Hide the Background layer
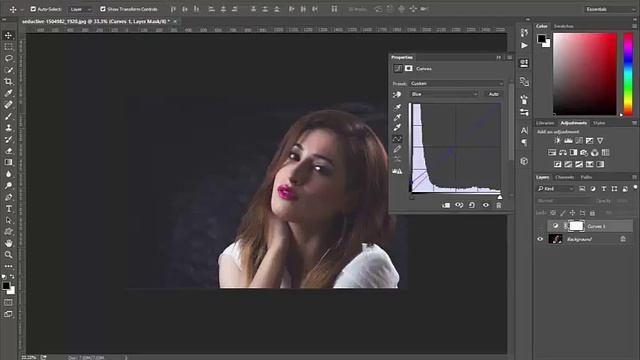Screen dimensions: 640x360 pyautogui.click(x=540, y=239)
